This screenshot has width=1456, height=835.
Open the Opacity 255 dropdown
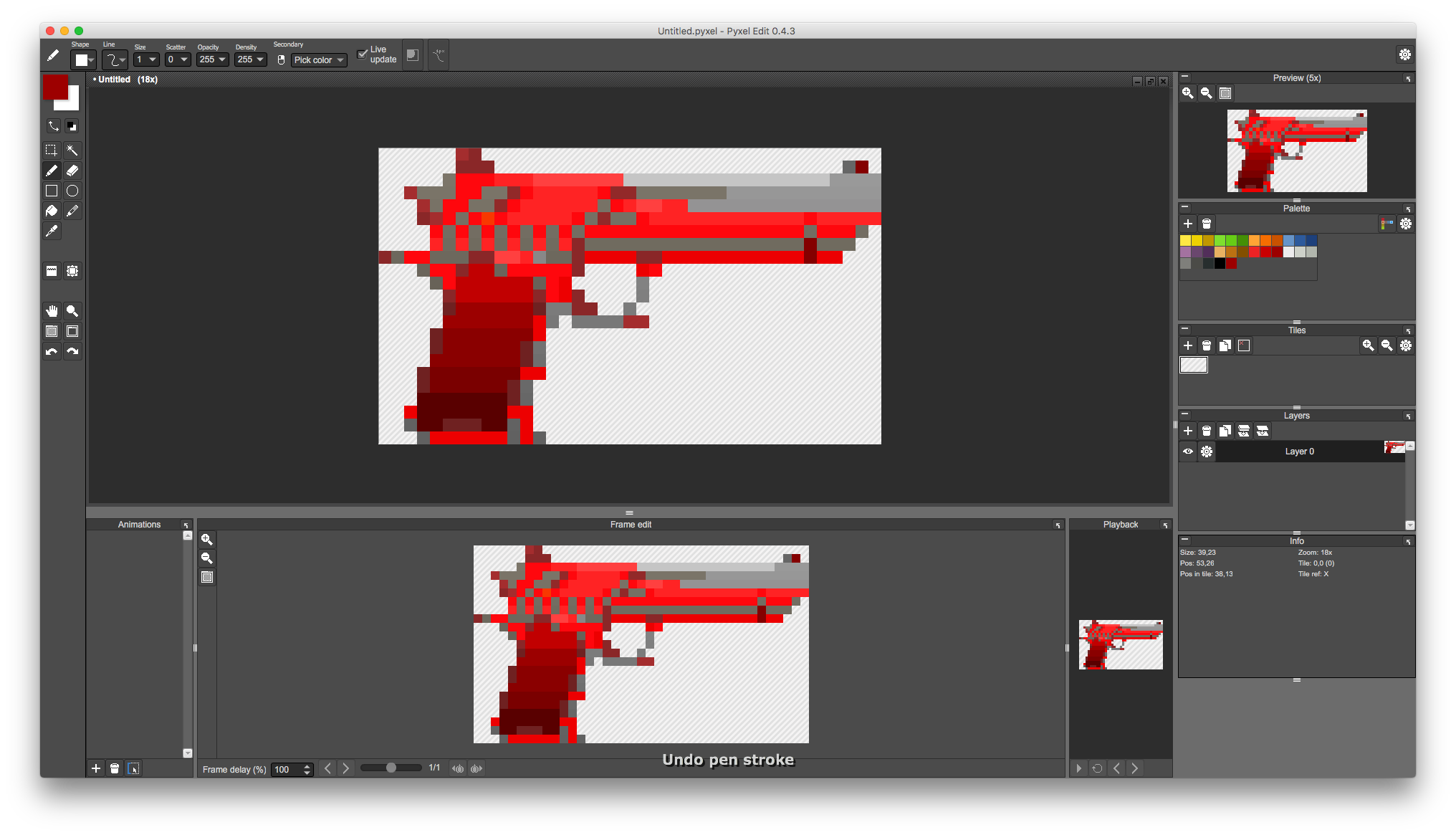click(213, 59)
